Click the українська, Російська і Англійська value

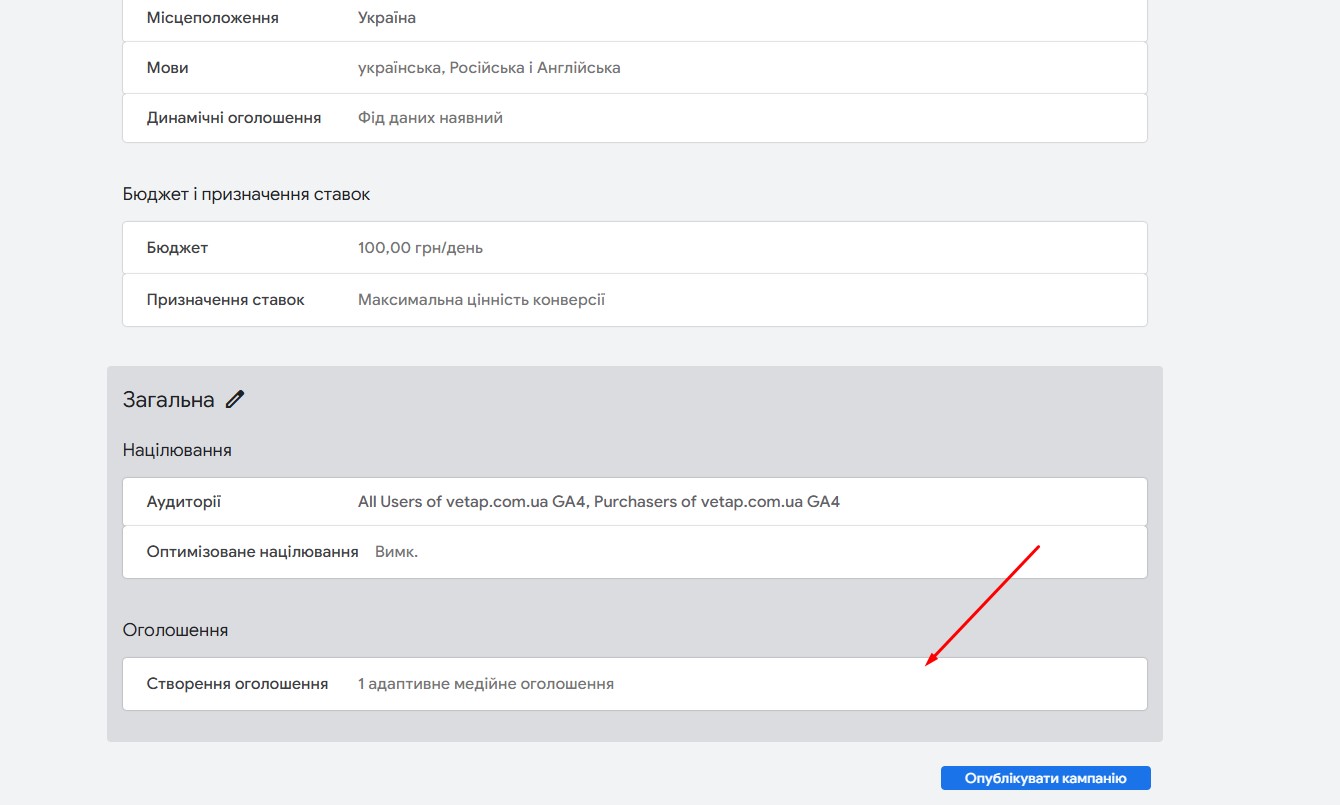tap(489, 68)
